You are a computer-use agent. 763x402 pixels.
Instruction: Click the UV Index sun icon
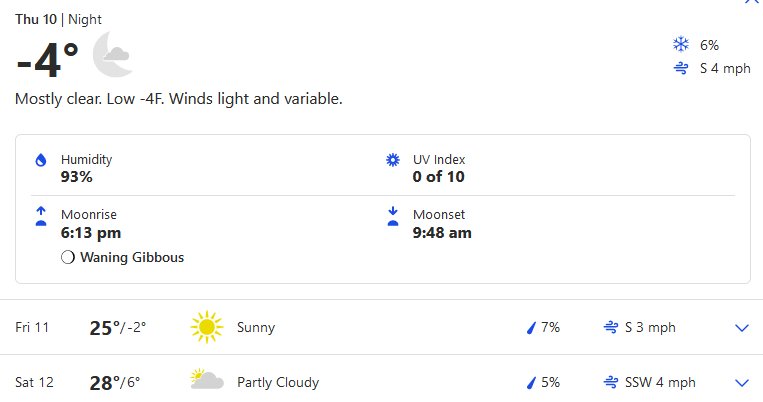click(x=393, y=160)
